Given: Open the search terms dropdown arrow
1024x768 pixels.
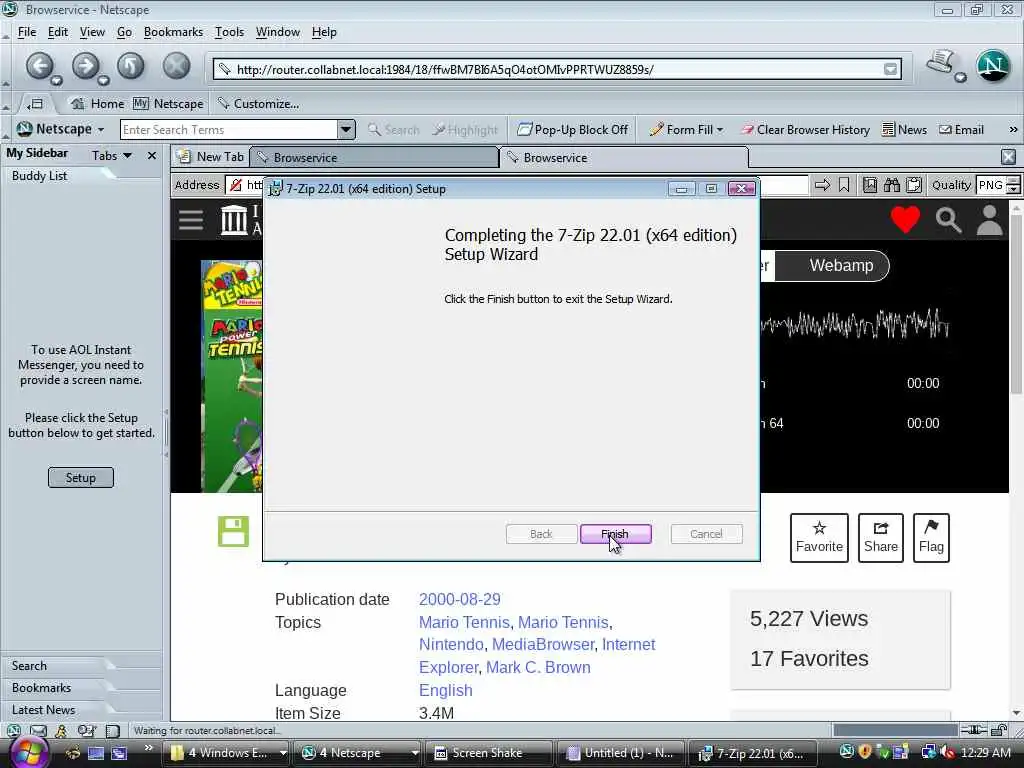Looking at the screenshot, I should (346, 129).
